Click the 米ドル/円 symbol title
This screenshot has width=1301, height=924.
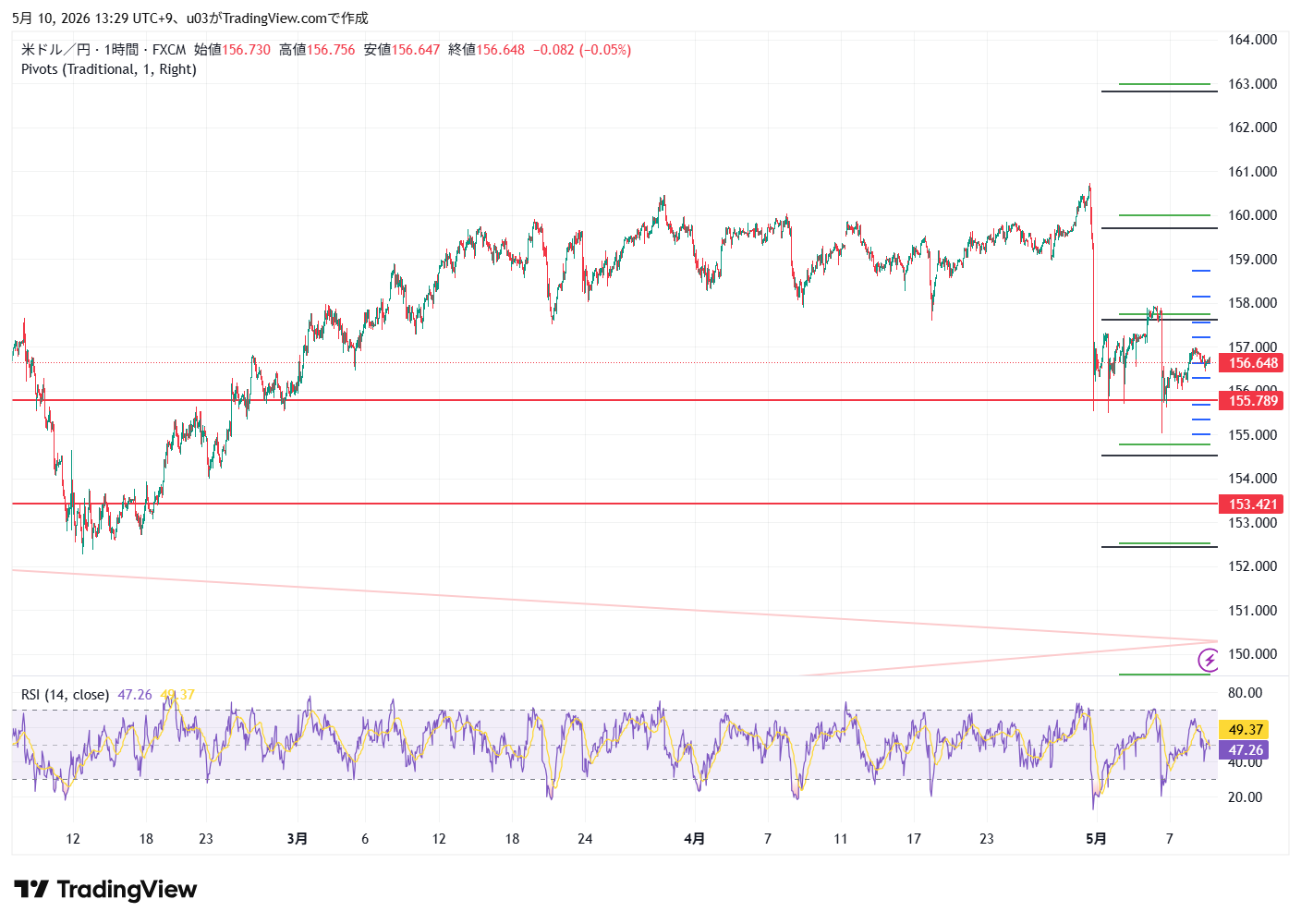point(55,50)
